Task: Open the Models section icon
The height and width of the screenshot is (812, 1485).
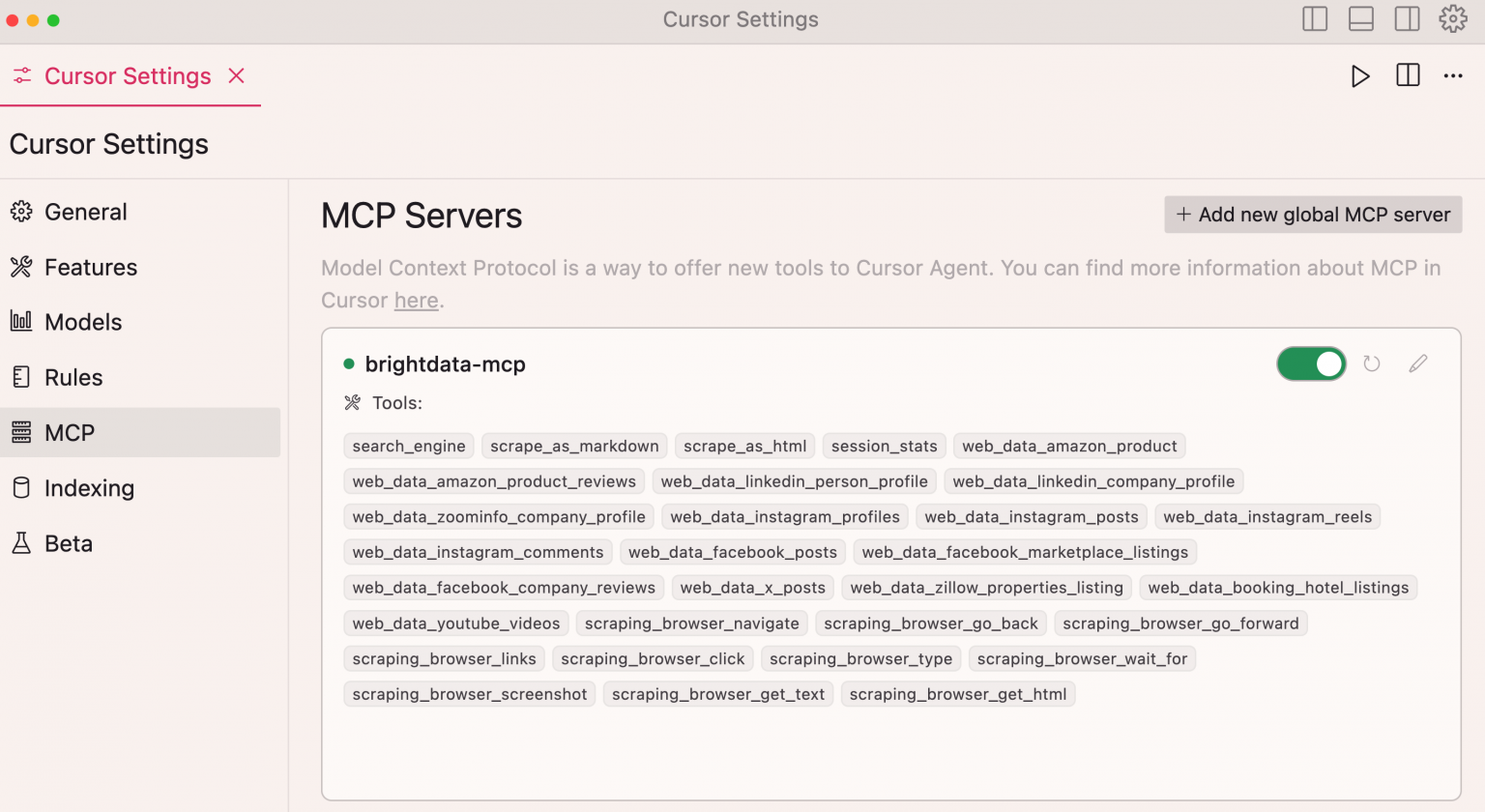Action: [x=23, y=322]
